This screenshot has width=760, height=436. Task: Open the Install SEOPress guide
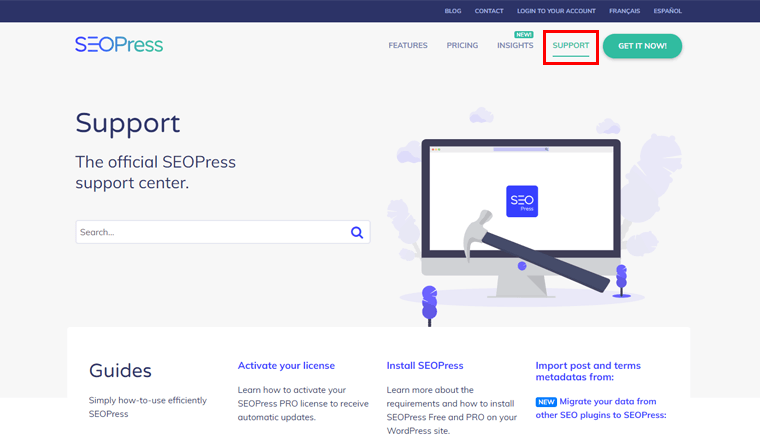pyautogui.click(x=425, y=366)
